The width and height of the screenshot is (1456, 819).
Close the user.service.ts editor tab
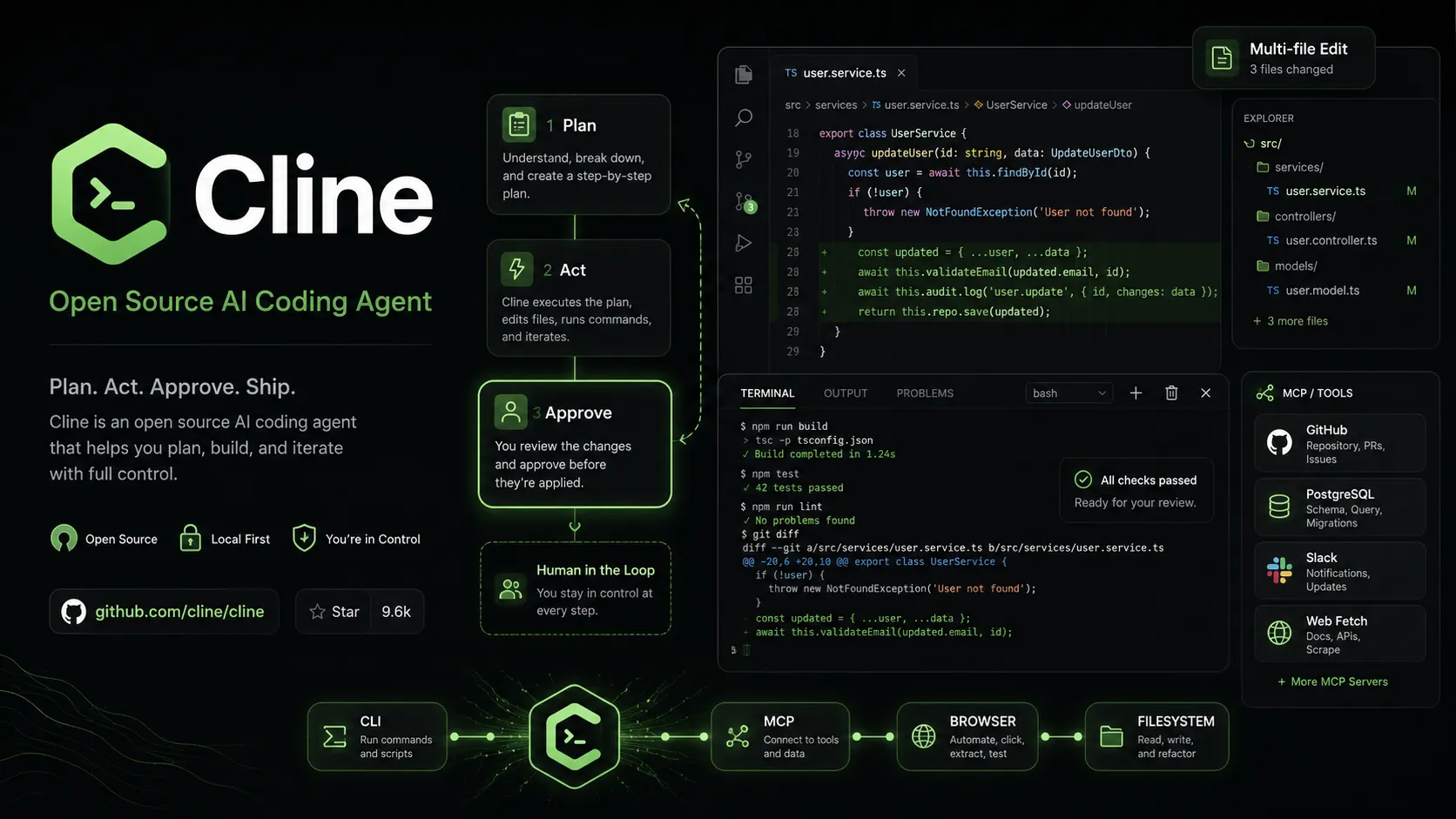(901, 73)
